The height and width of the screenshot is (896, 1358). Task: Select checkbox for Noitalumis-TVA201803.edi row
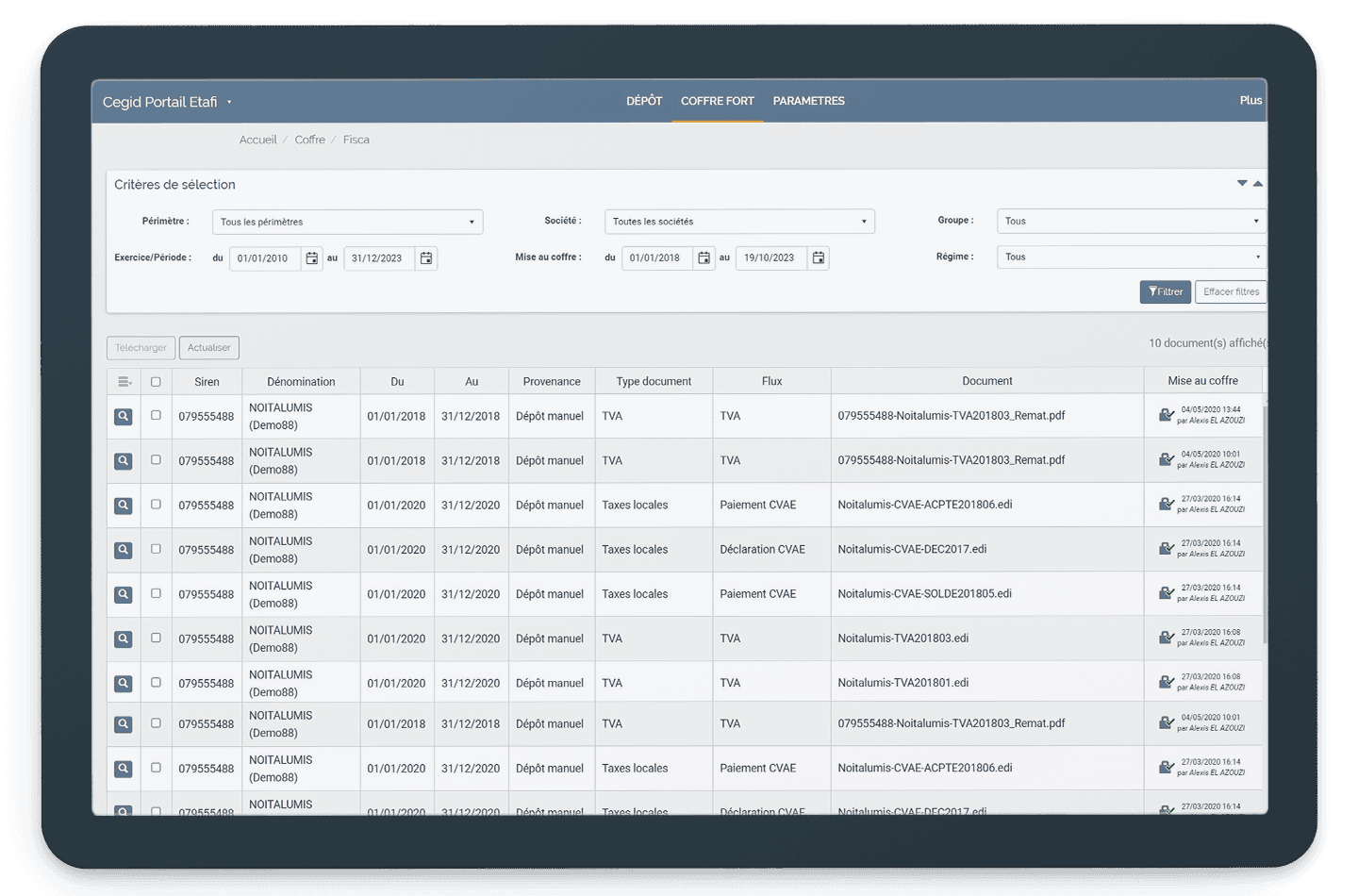point(156,639)
